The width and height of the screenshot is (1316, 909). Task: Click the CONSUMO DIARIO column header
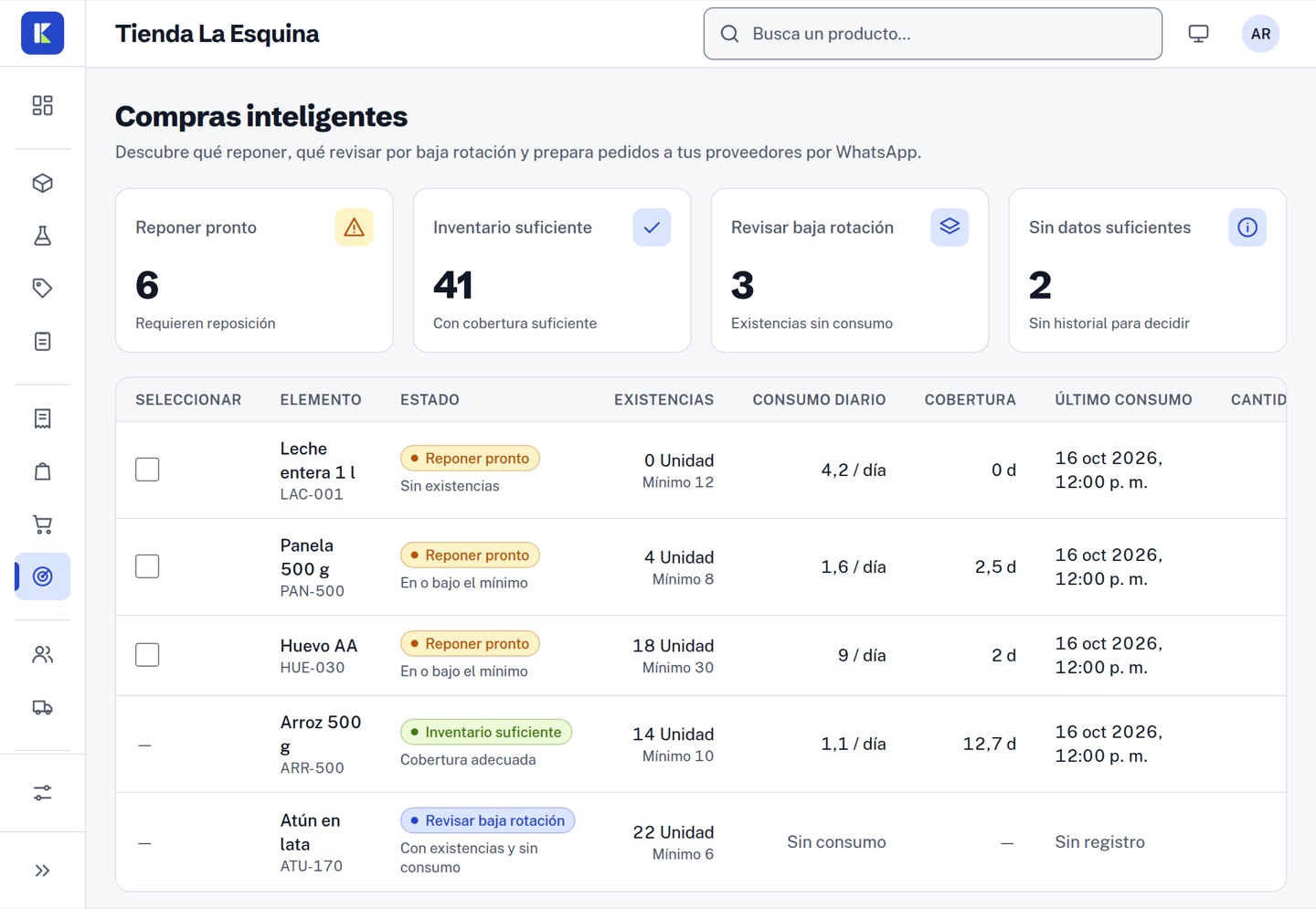tap(819, 400)
